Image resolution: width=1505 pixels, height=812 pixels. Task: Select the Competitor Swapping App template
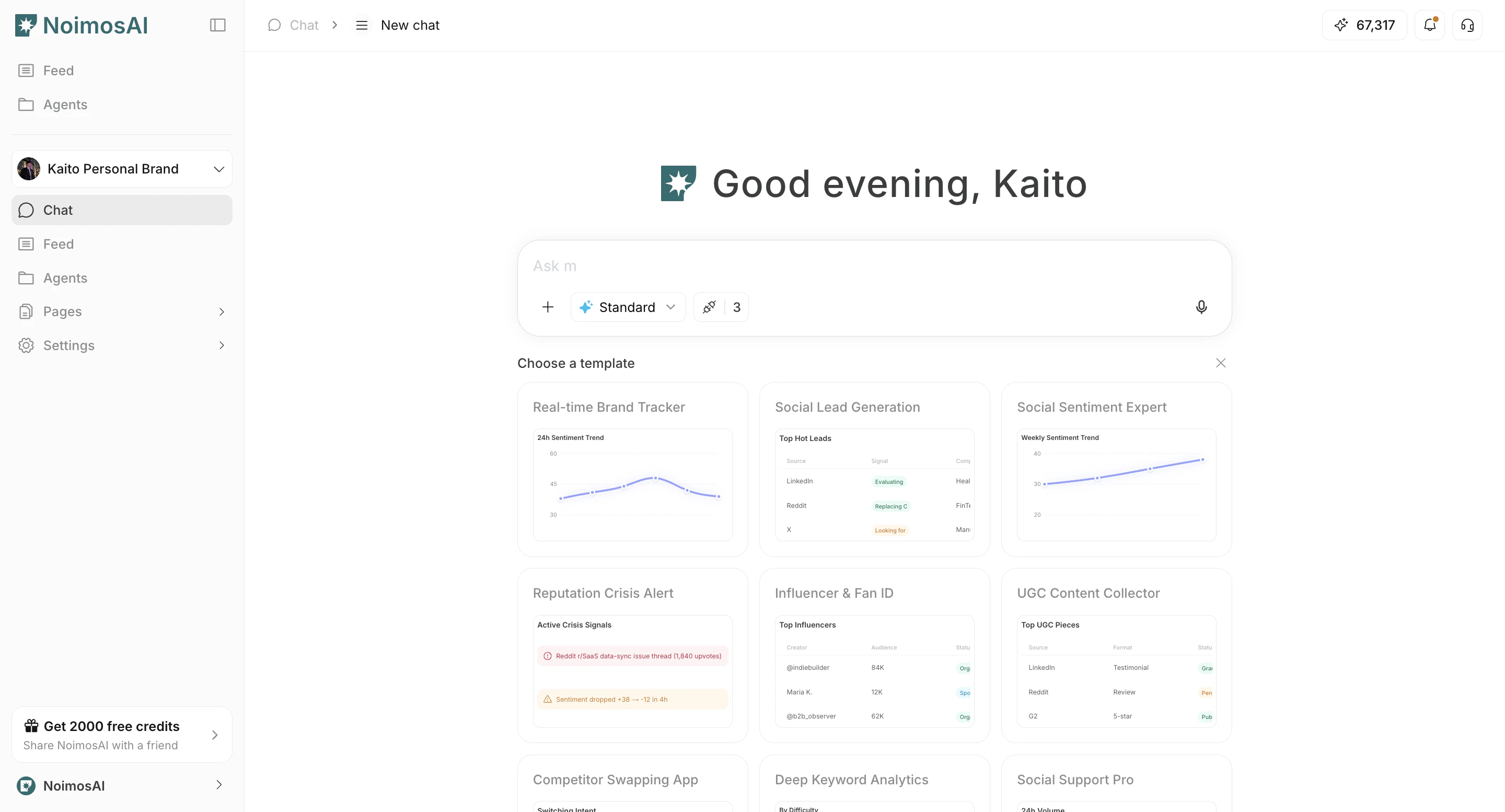tap(632, 783)
